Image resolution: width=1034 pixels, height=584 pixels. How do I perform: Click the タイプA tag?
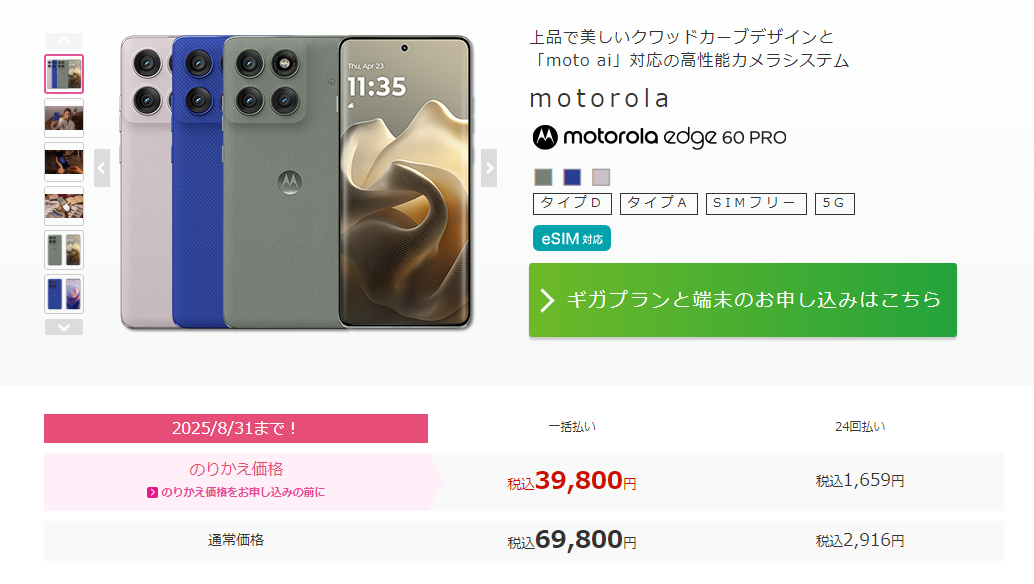point(659,204)
